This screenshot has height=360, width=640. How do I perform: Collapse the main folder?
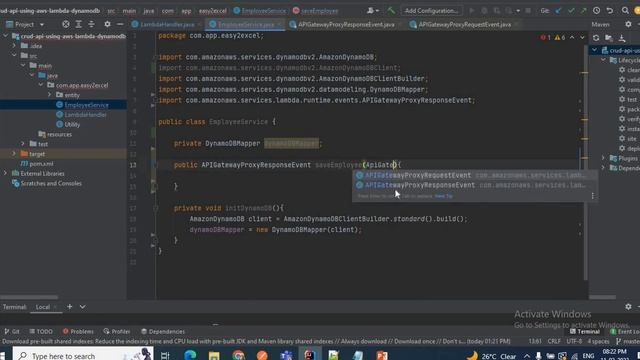(23, 65)
